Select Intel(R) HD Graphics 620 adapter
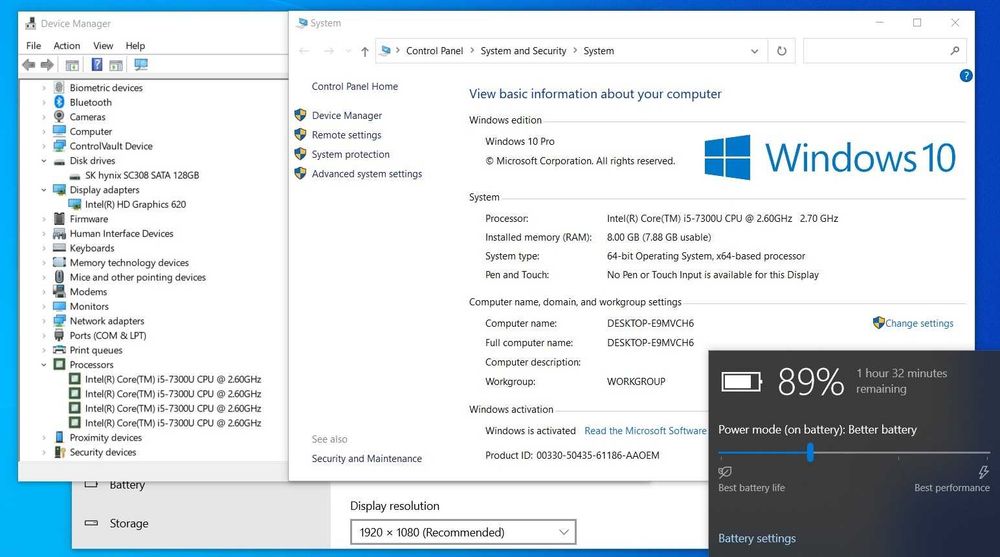 [135, 204]
